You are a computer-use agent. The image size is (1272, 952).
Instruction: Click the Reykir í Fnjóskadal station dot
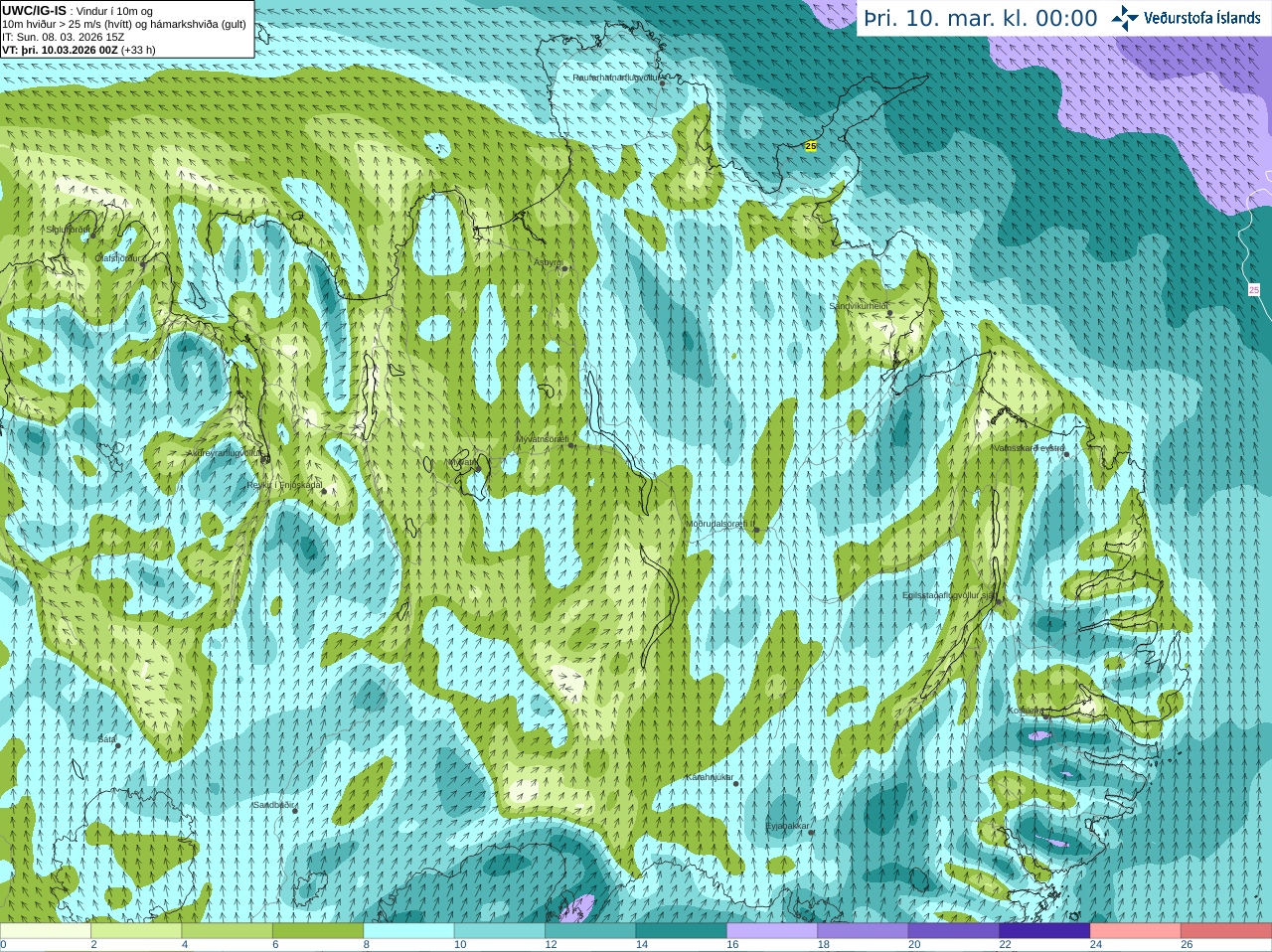[323, 491]
